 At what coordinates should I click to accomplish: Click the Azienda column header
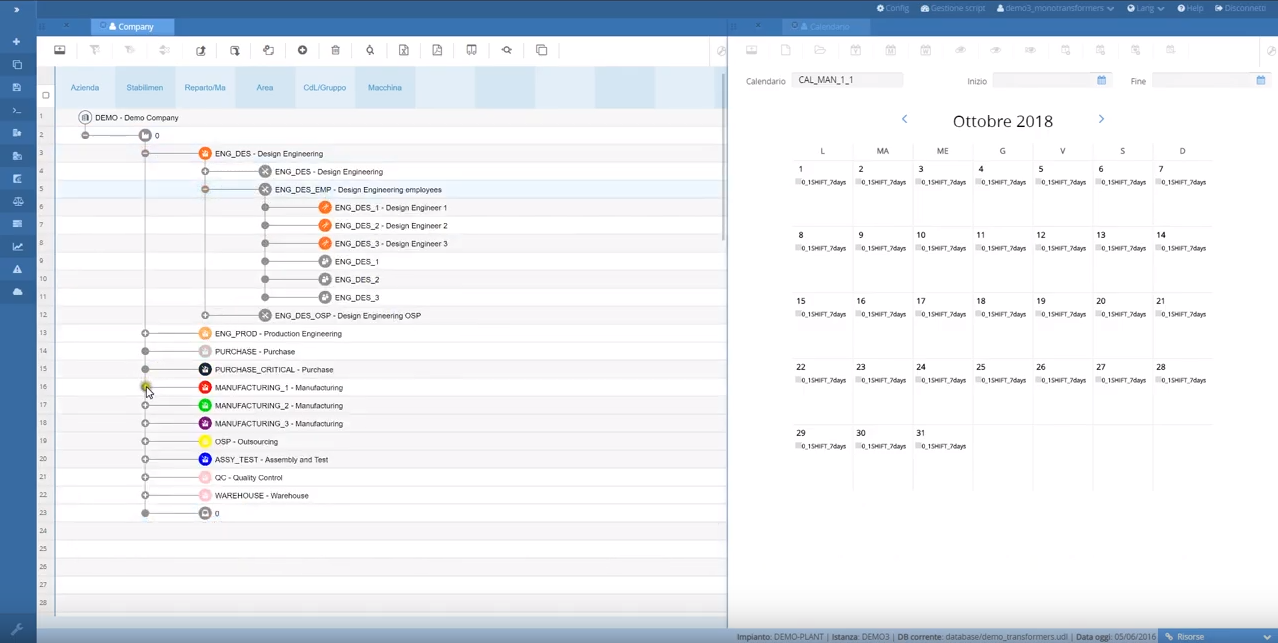click(85, 88)
